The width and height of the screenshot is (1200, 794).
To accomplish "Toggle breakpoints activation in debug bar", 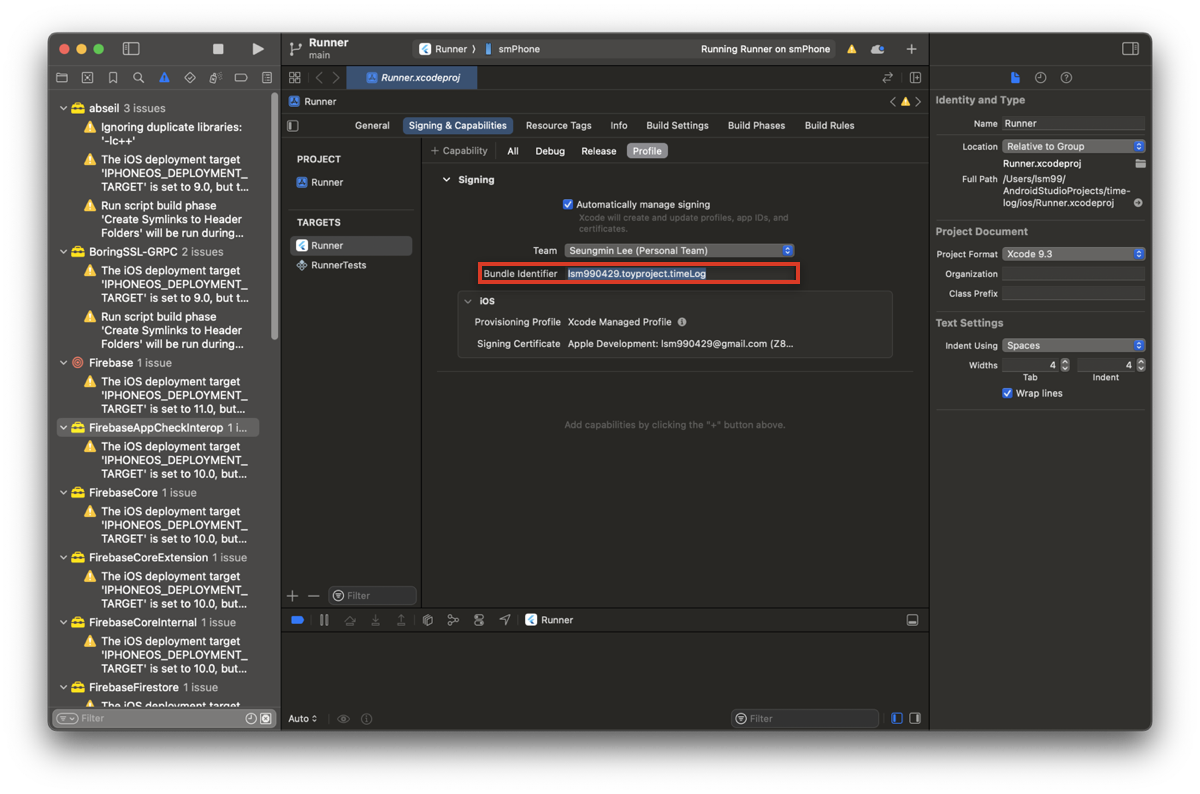I will click(297, 620).
